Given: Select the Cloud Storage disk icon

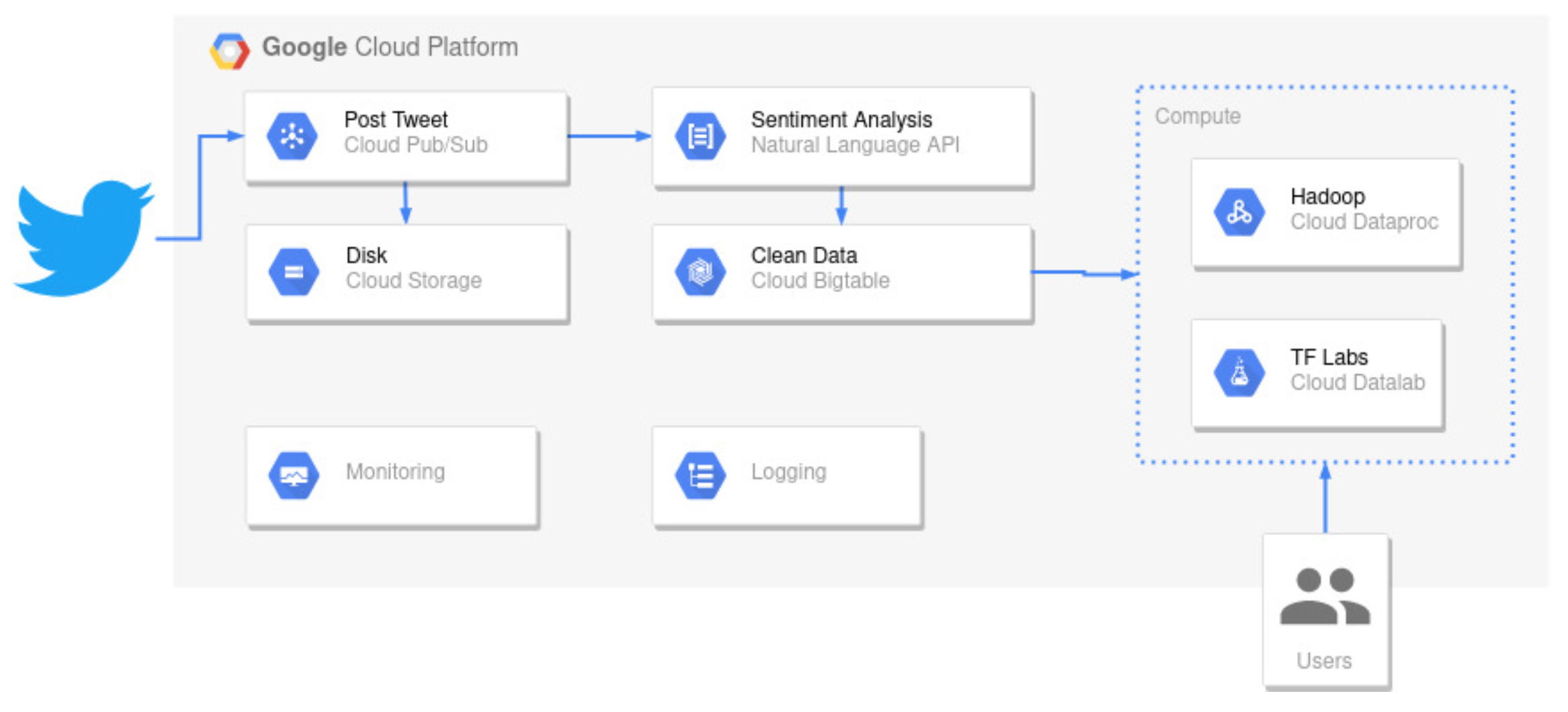Looking at the screenshot, I should [x=294, y=272].
